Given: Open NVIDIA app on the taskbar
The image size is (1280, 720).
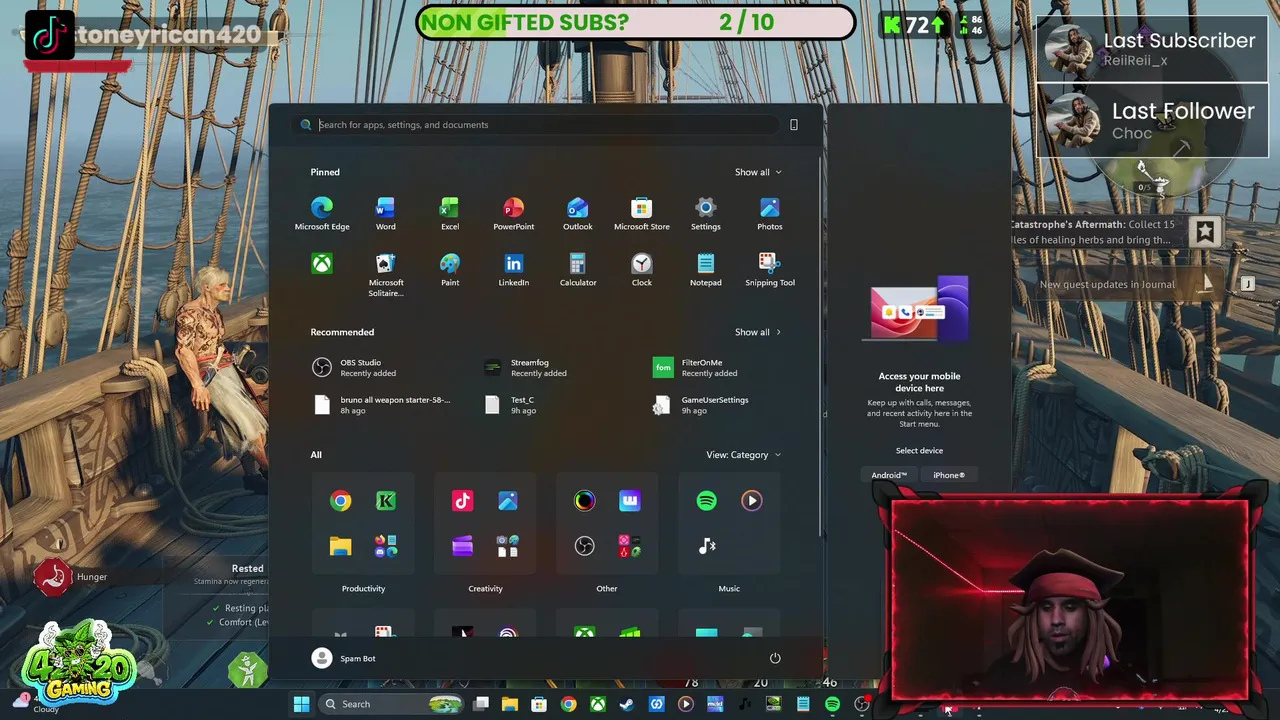Looking at the screenshot, I should [773, 704].
